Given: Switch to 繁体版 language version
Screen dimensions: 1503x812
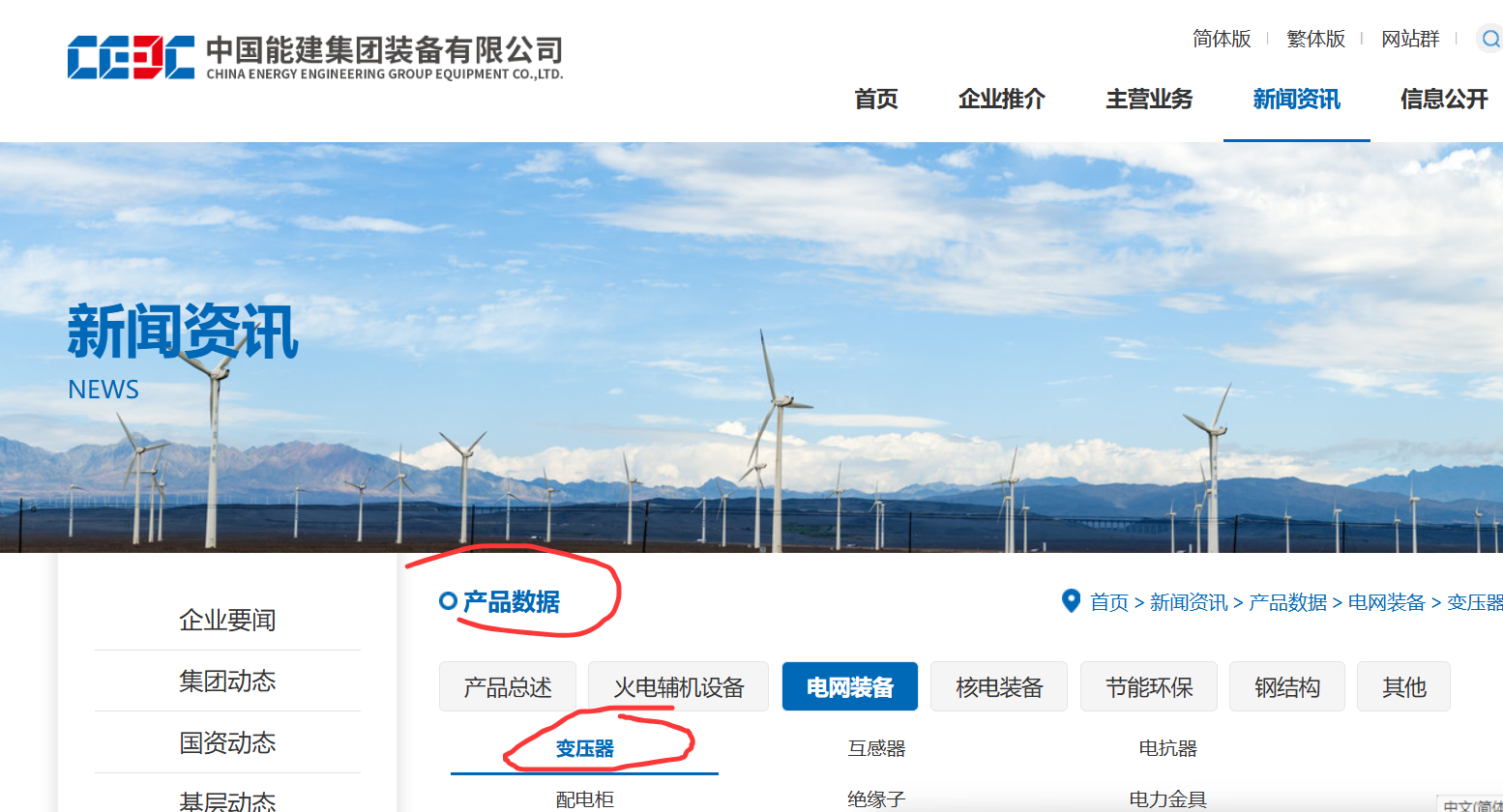Looking at the screenshot, I should pyautogui.click(x=1315, y=39).
